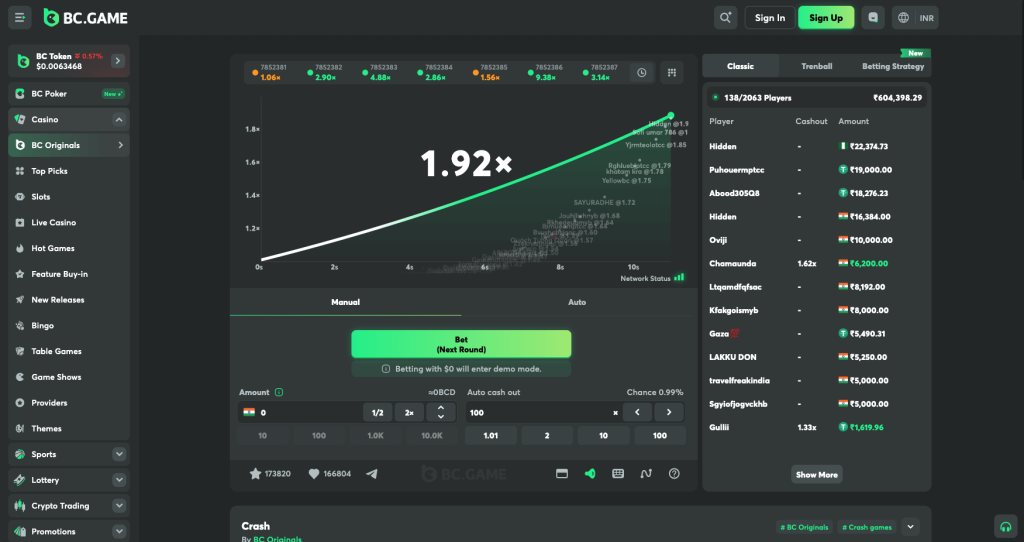Open the # Crash games tag
The width and height of the screenshot is (1024, 542).
867,527
